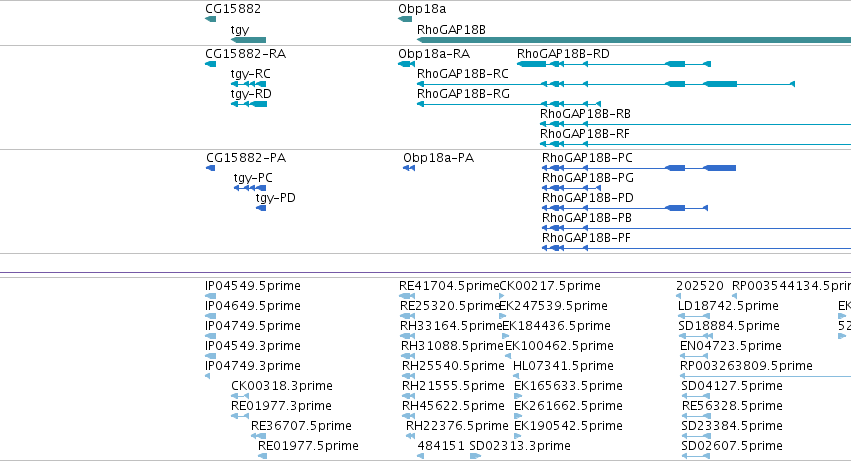Click EST RE36707.5prime
851x461 pixels.
click(x=301, y=427)
